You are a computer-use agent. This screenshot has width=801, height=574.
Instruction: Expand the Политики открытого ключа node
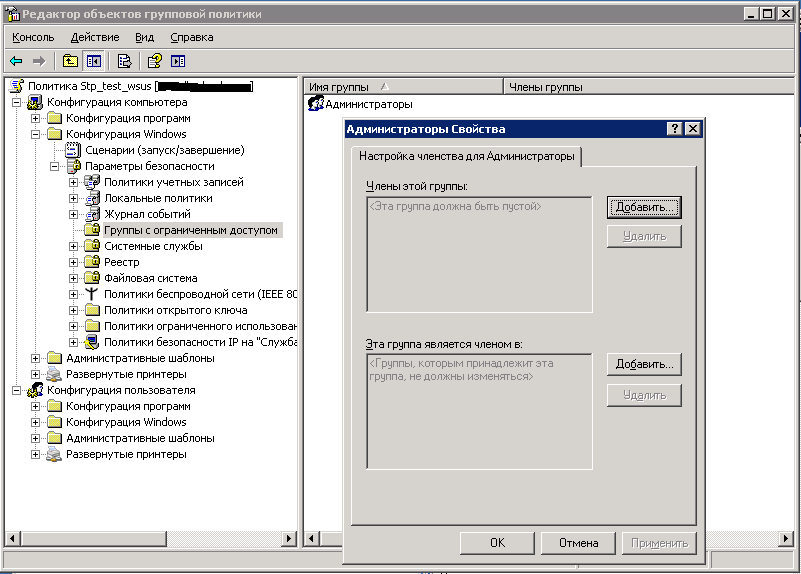point(74,310)
